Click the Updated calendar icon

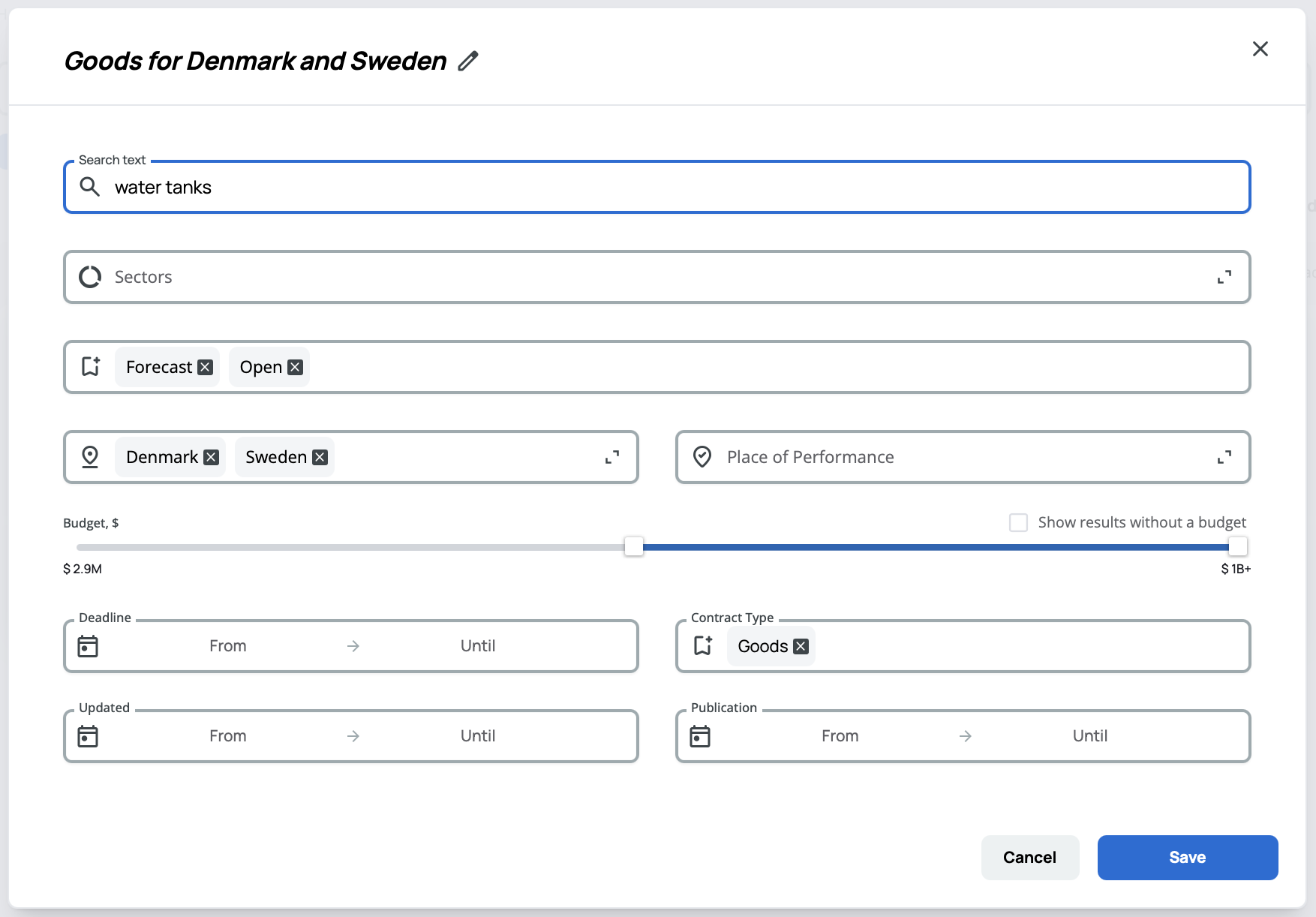pyautogui.click(x=88, y=736)
